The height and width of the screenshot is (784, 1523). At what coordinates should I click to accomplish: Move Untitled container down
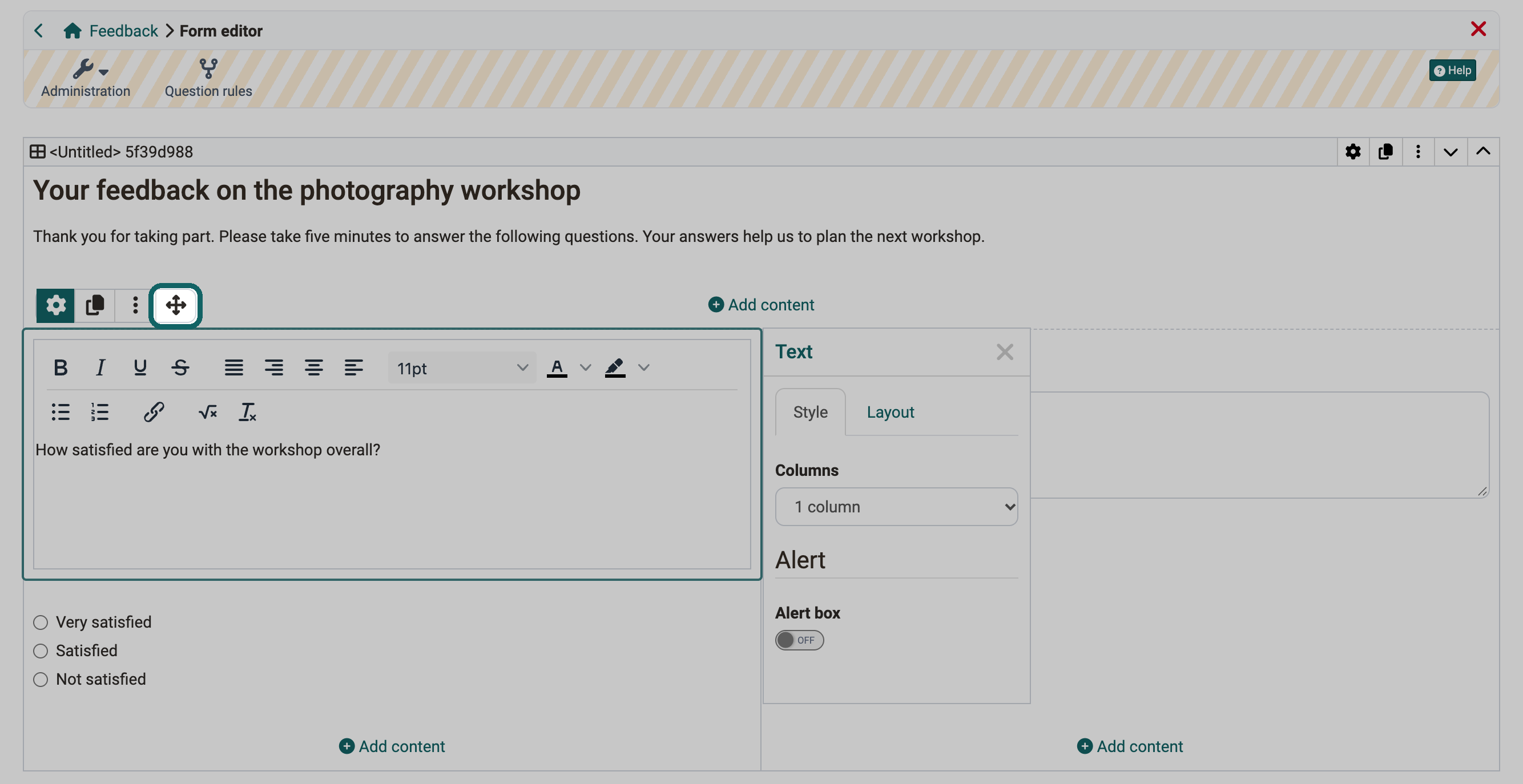click(1450, 152)
